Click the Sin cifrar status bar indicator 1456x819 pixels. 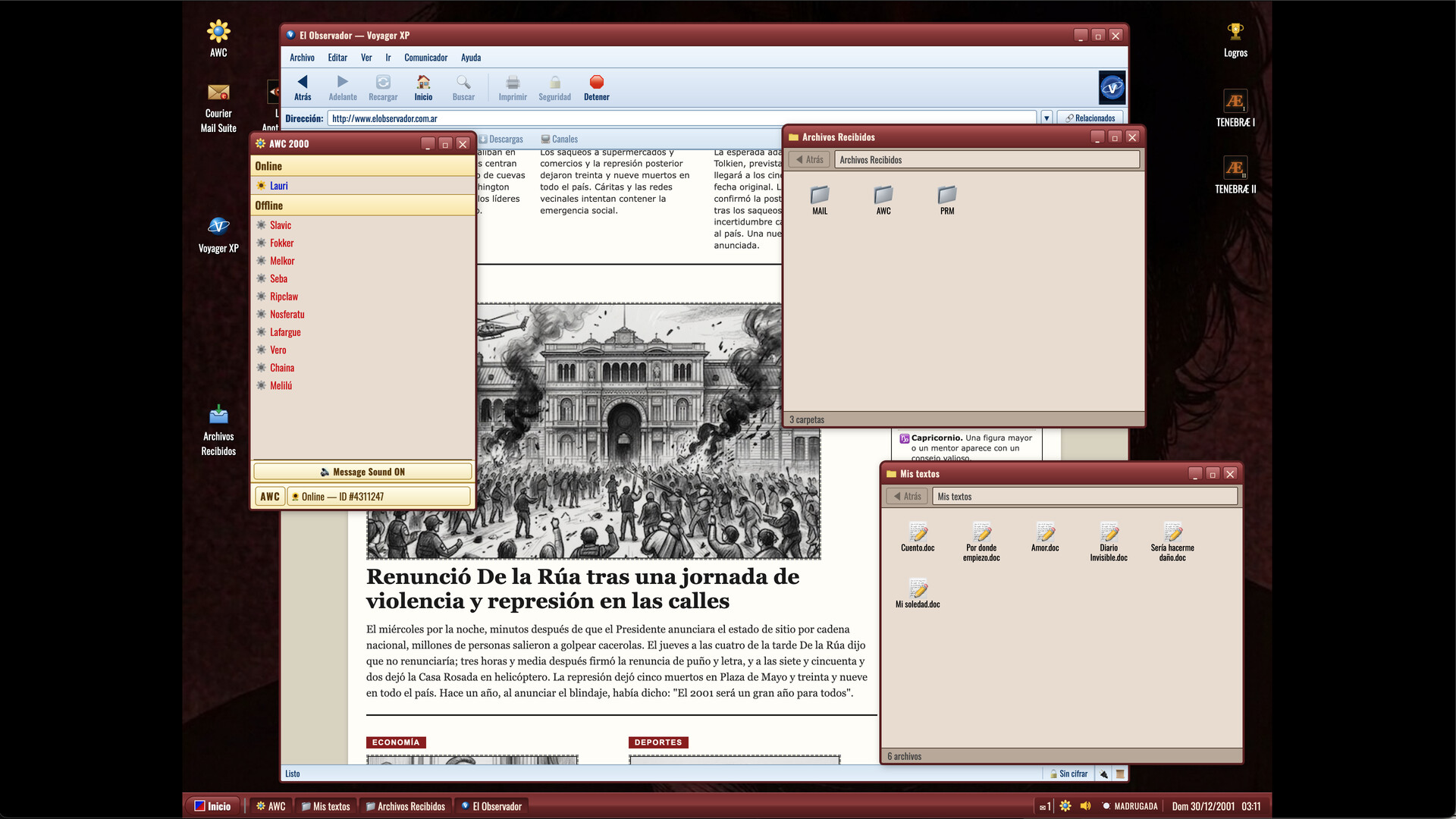click(1069, 773)
